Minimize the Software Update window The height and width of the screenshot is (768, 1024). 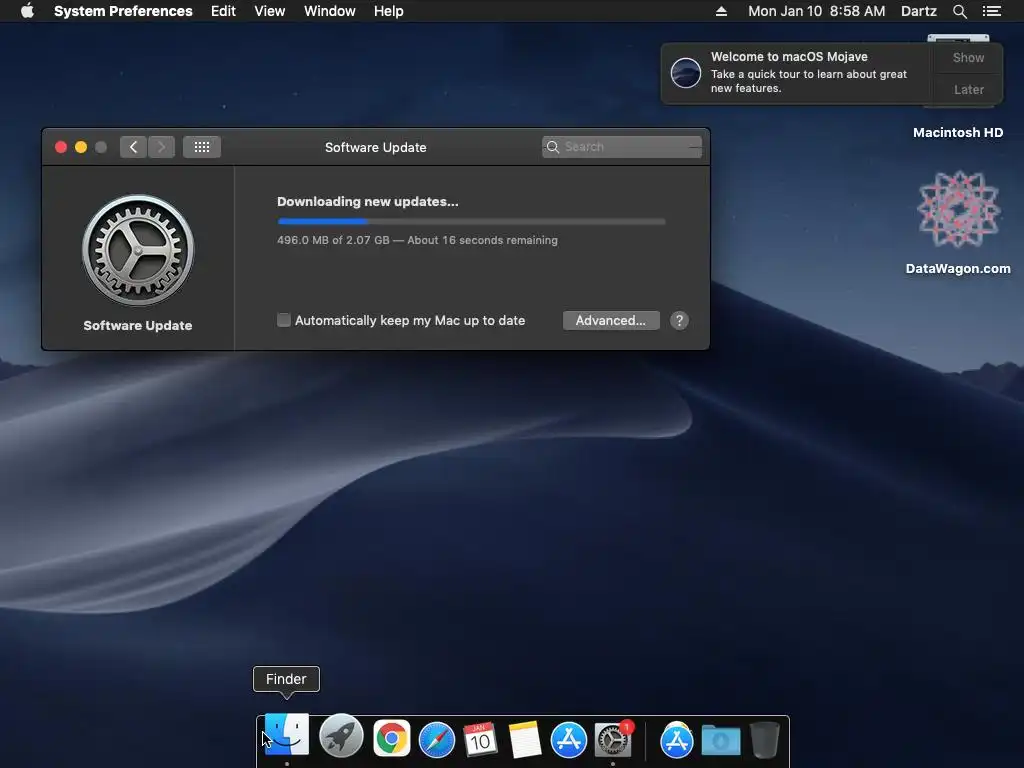pyautogui.click(x=81, y=147)
